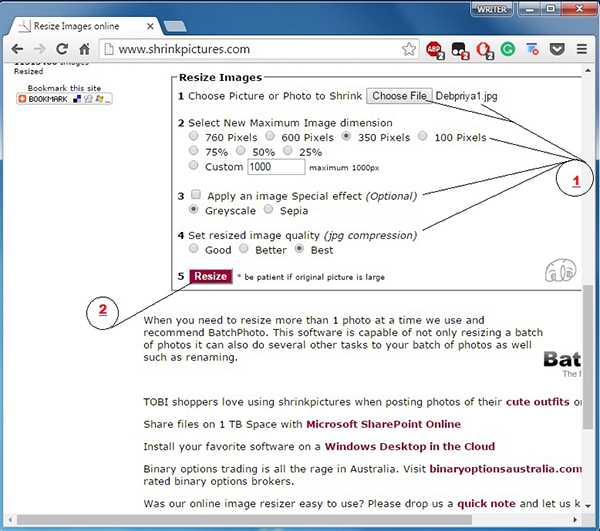The height and width of the screenshot is (531, 600).
Task: Select the Resize Images online tab
Action: pyautogui.click(x=82, y=26)
